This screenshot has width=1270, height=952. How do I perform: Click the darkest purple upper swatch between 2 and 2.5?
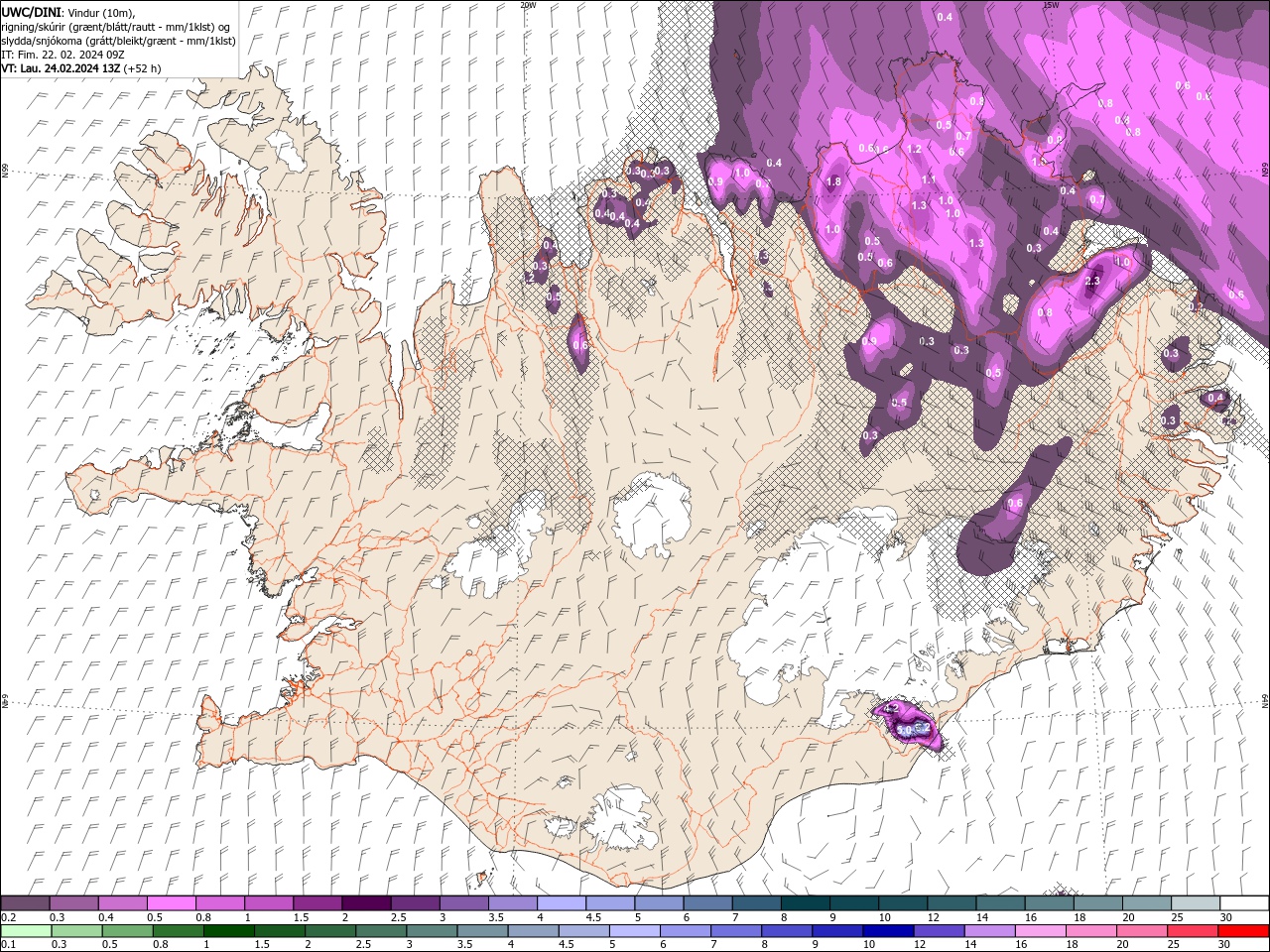coord(365,903)
